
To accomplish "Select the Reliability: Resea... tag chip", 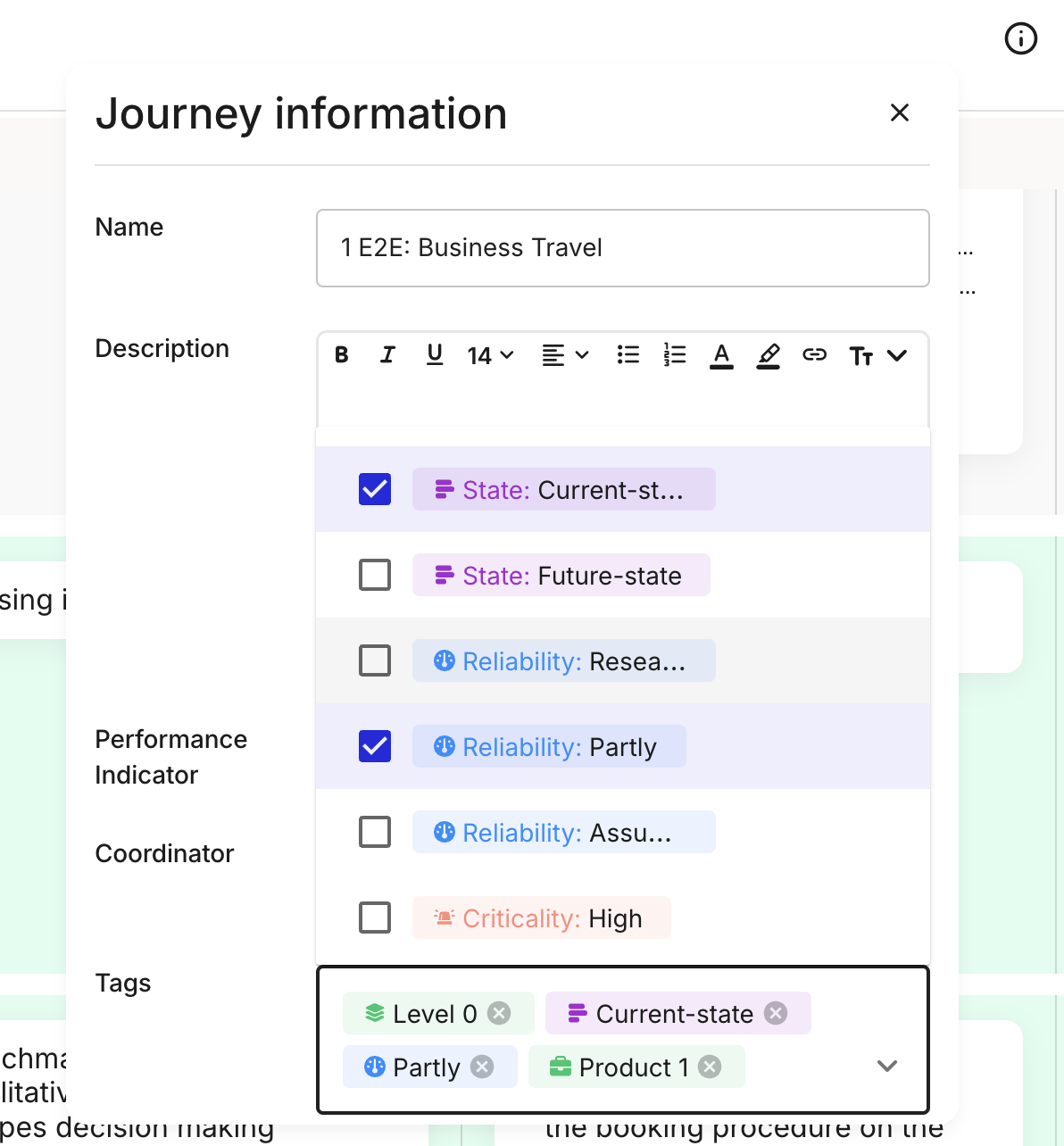I will point(564,660).
